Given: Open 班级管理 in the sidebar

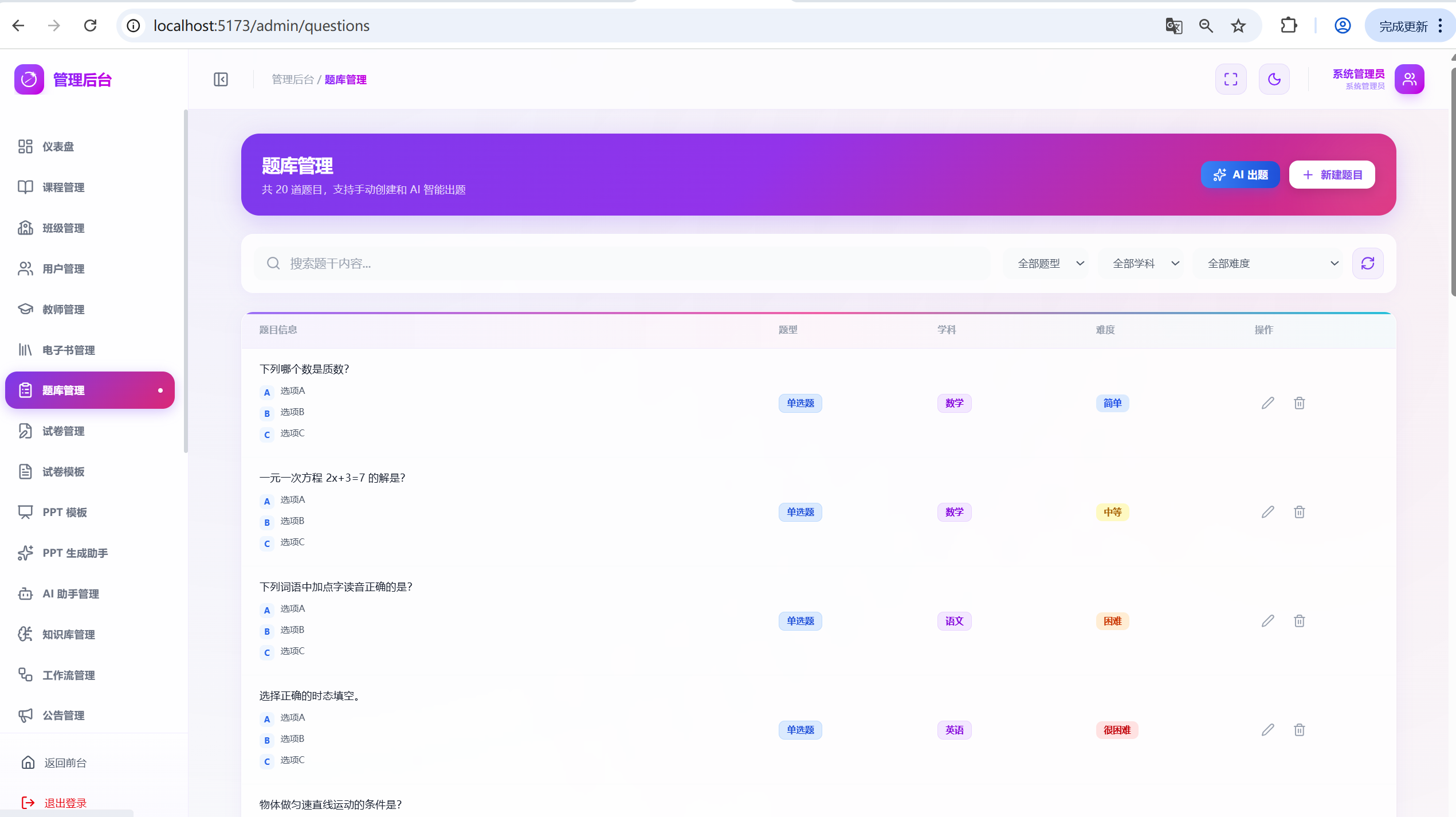Looking at the screenshot, I should point(90,228).
